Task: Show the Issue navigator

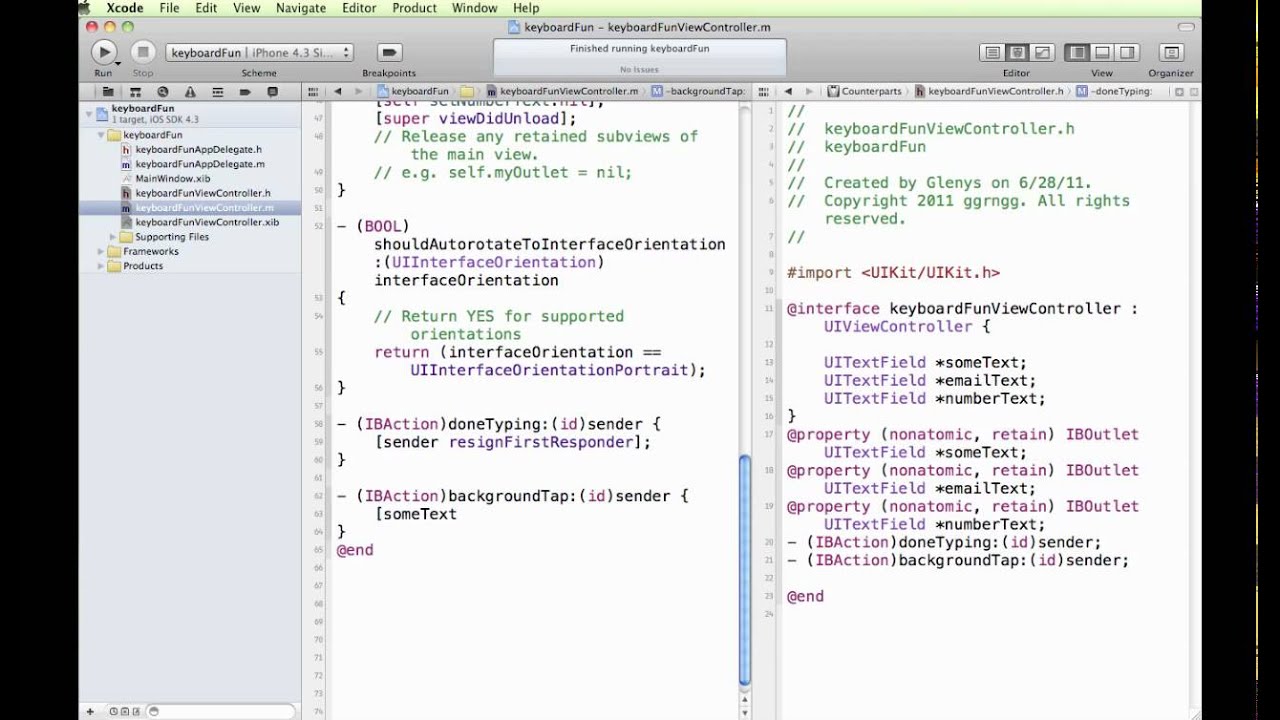Action: pyautogui.click(x=190, y=92)
